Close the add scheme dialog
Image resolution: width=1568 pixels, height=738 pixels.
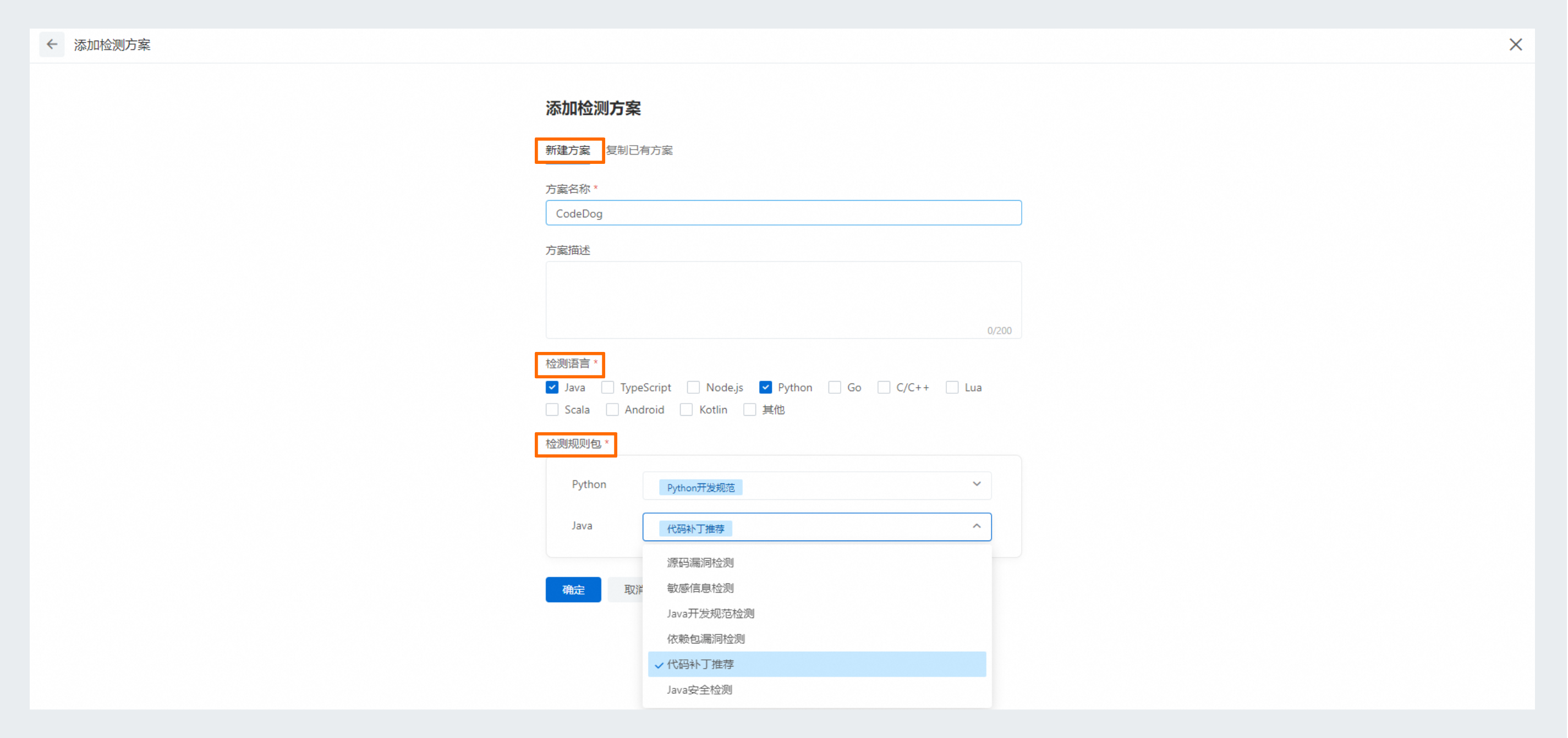click(x=1515, y=45)
